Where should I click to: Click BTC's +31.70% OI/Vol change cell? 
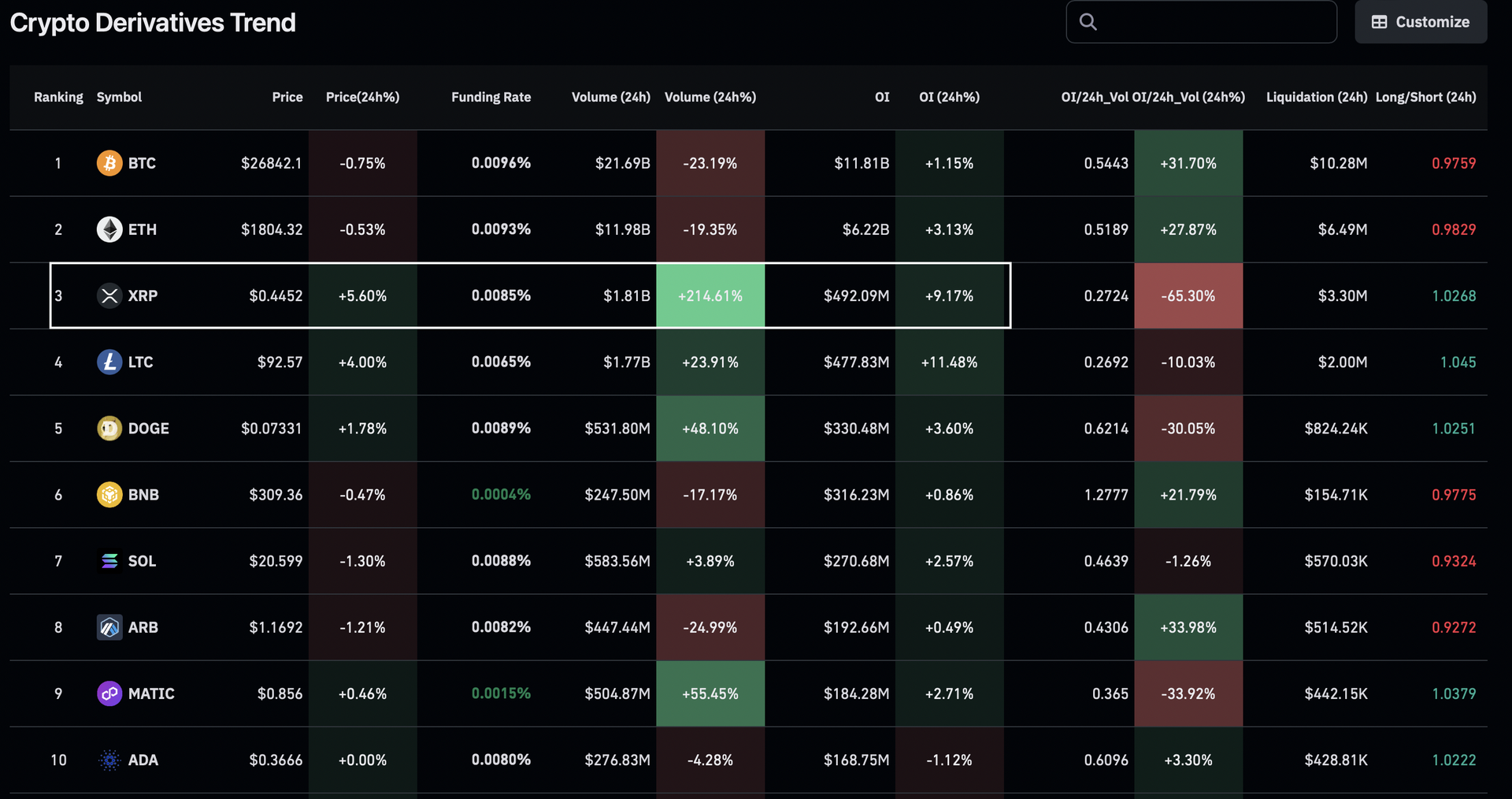pyautogui.click(x=1188, y=163)
